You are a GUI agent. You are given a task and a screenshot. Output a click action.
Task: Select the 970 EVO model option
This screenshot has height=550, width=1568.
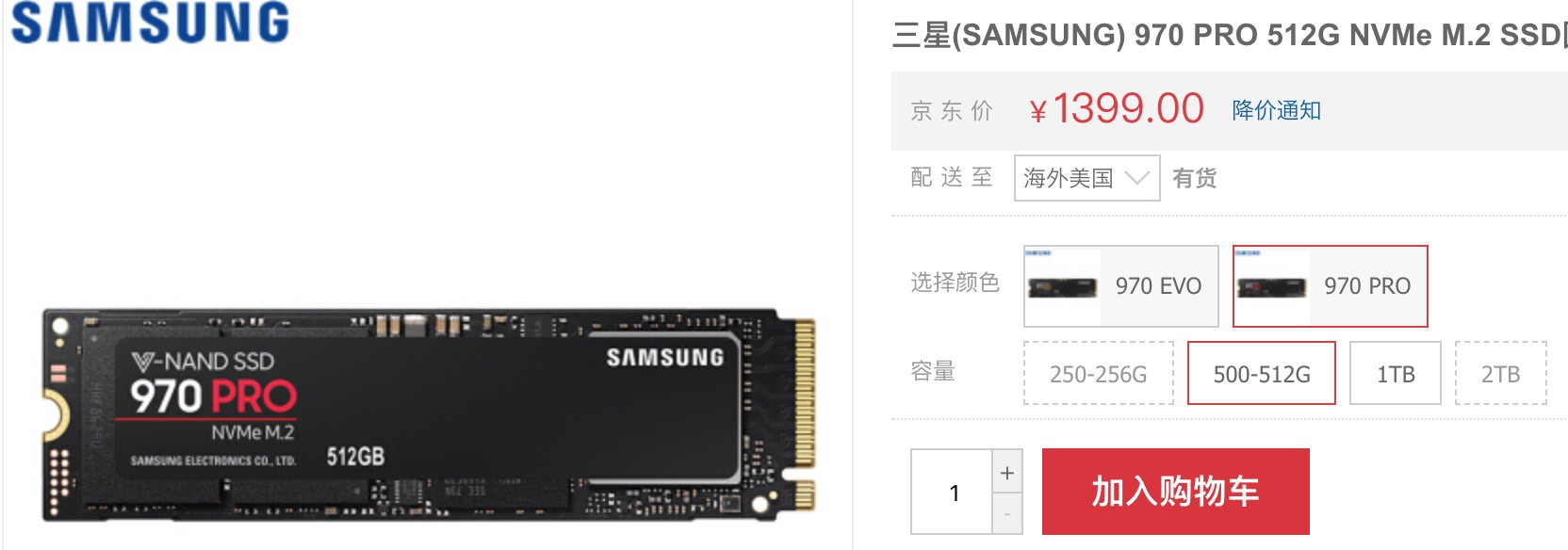(x=1121, y=286)
